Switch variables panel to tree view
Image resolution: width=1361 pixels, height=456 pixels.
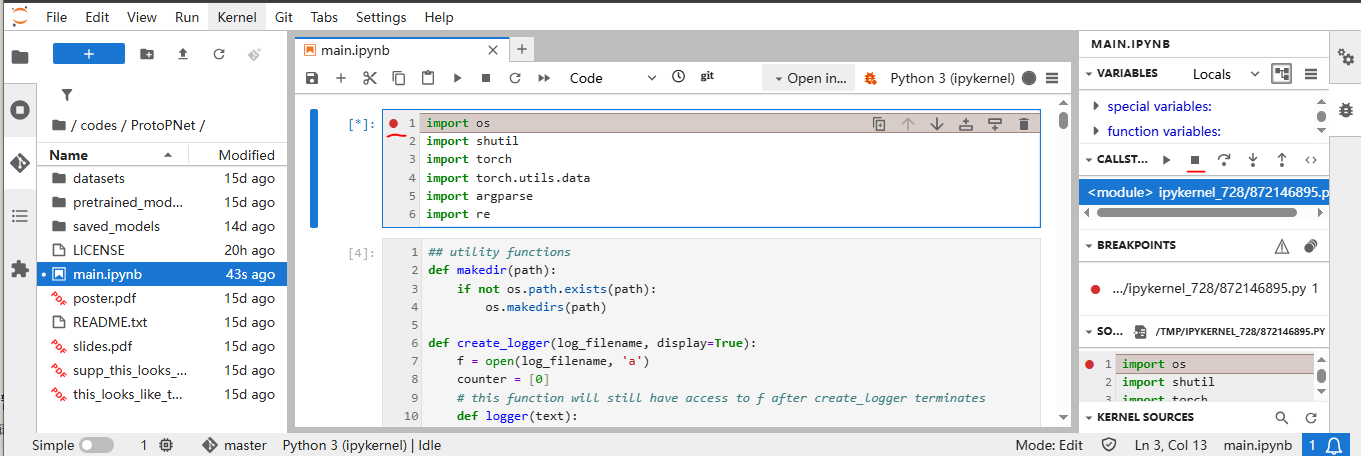pos(1281,74)
